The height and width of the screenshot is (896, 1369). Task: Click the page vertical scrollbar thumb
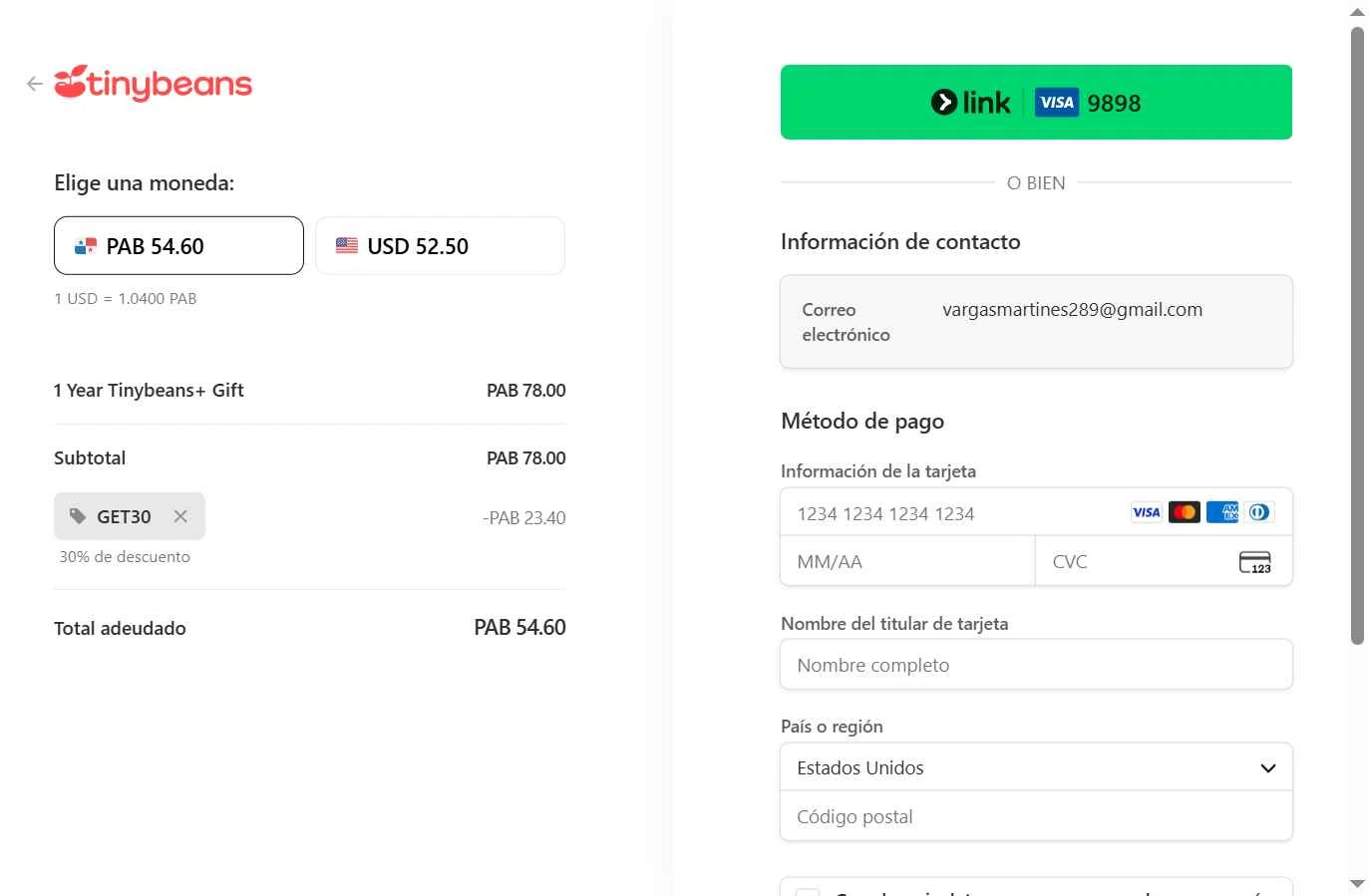point(1357,335)
